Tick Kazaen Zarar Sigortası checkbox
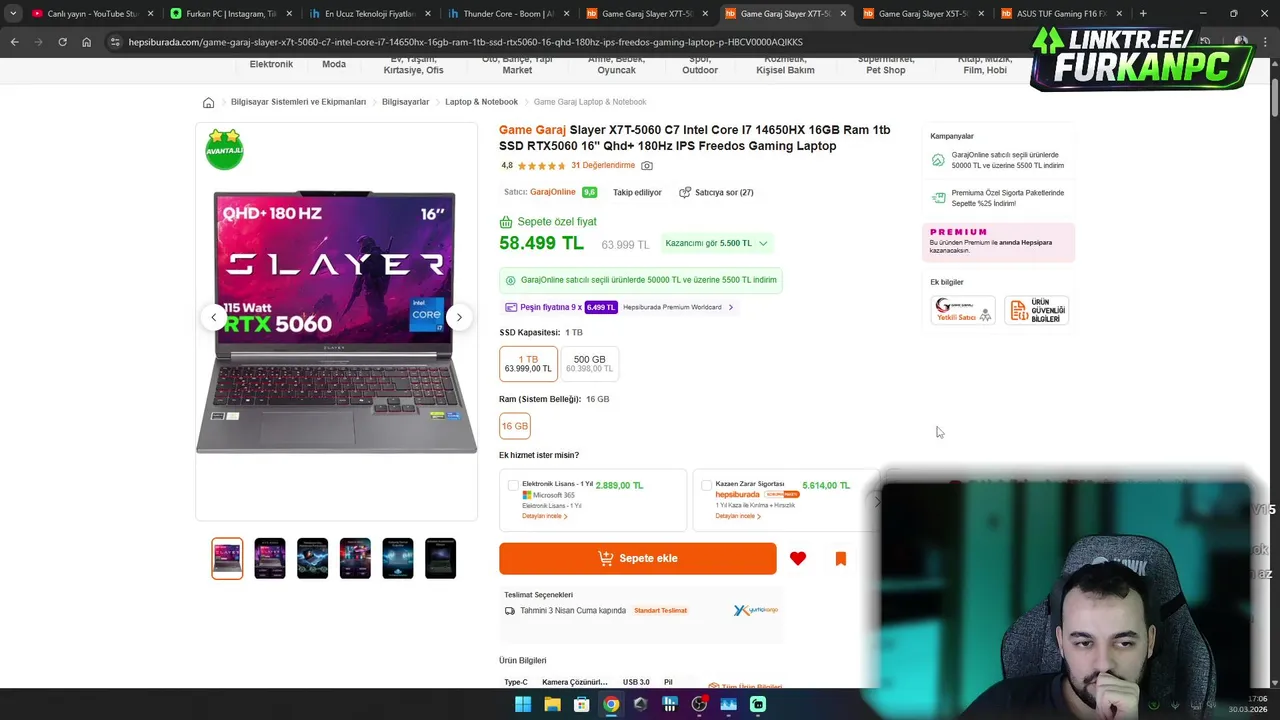Image resolution: width=1280 pixels, height=720 pixels. point(706,485)
